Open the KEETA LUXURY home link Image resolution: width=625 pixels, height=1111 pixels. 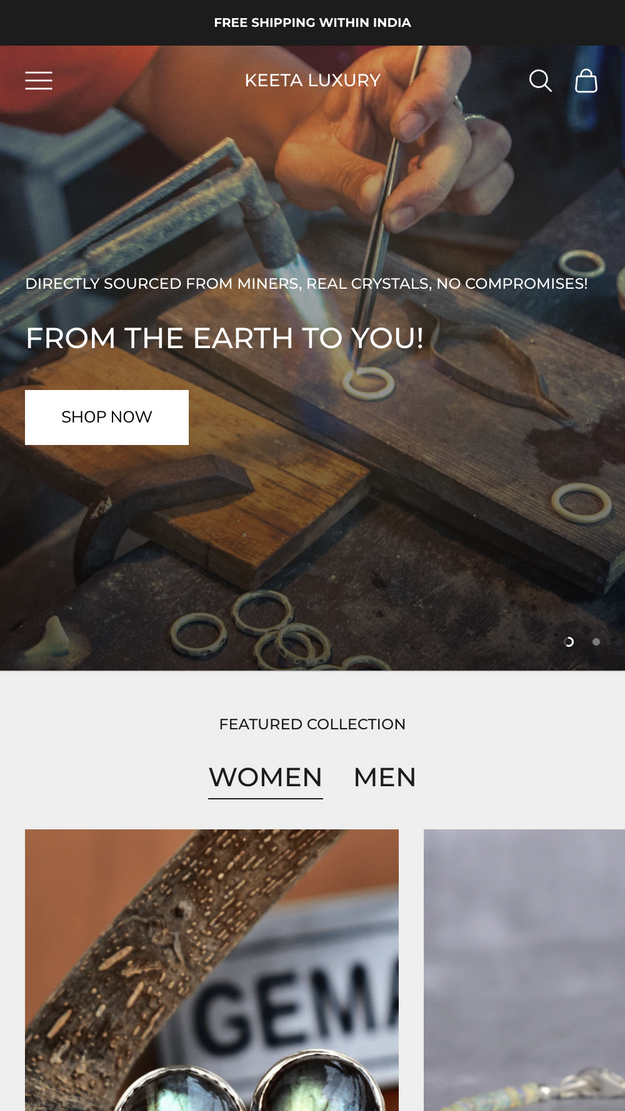click(x=312, y=81)
